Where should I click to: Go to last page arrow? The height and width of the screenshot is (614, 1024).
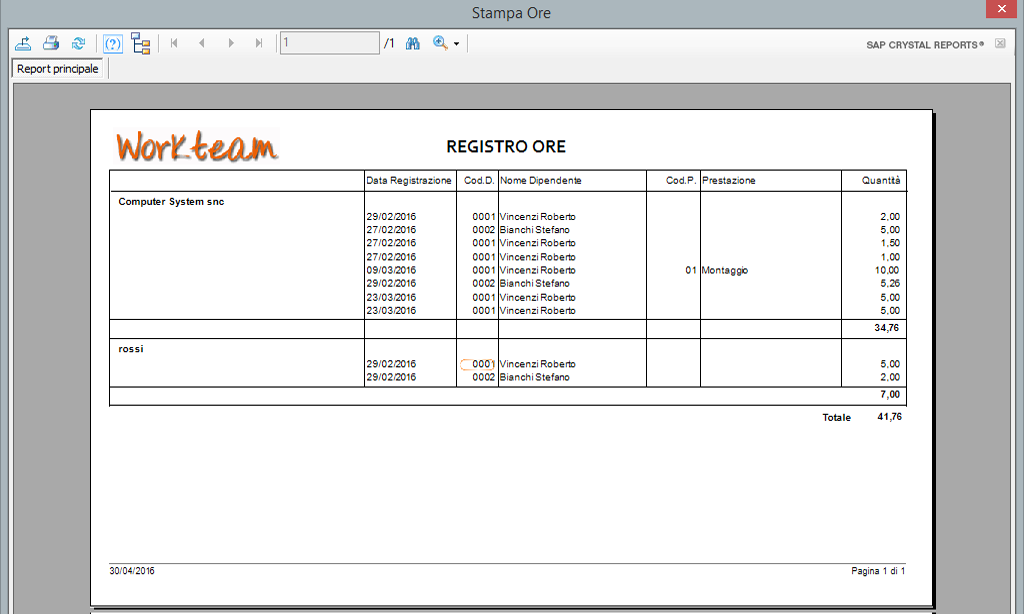259,43
